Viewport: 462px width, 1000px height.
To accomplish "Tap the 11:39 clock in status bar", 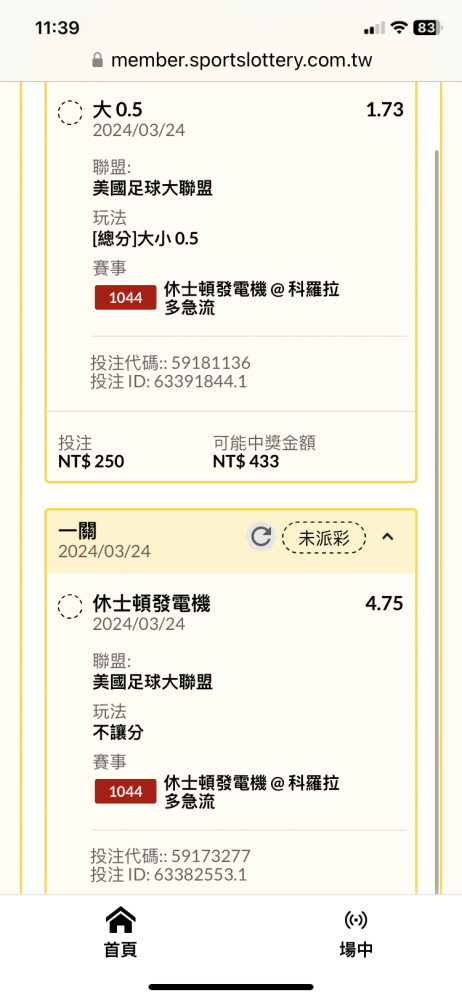I will (x=57, y=28).
